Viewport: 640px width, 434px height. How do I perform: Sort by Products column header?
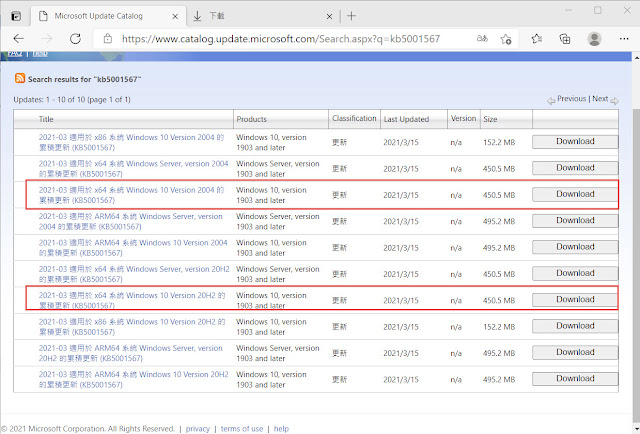pyautogui.click(x=251, y=119)
